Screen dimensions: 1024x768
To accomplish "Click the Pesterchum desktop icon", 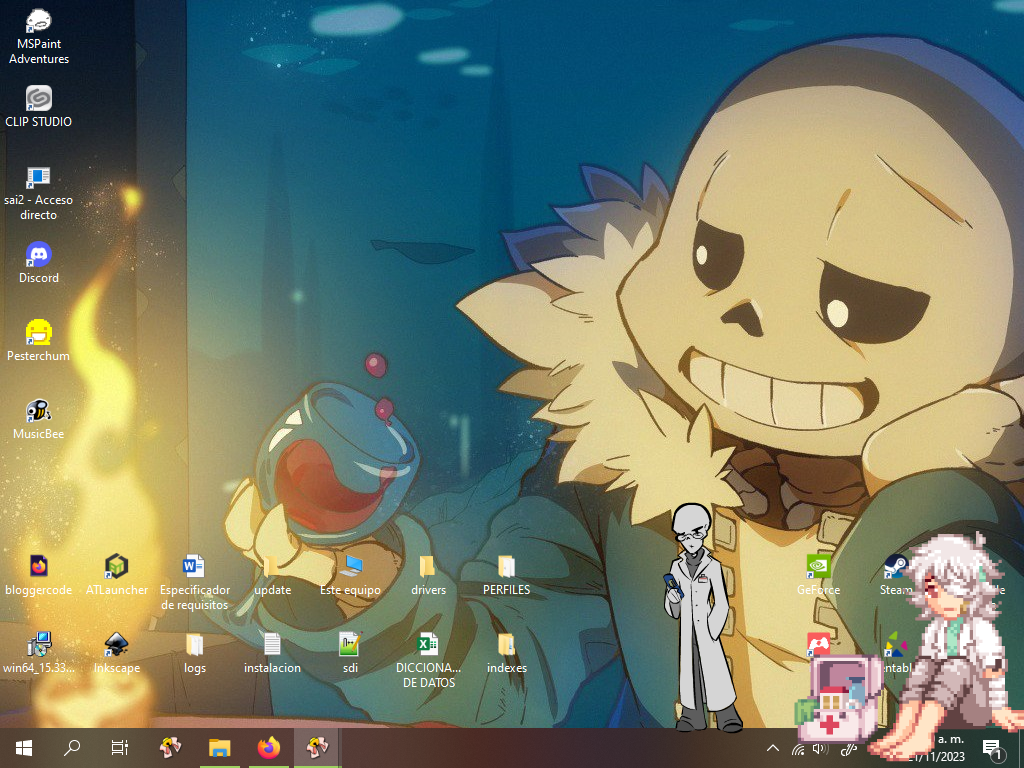I will [39, 333].
